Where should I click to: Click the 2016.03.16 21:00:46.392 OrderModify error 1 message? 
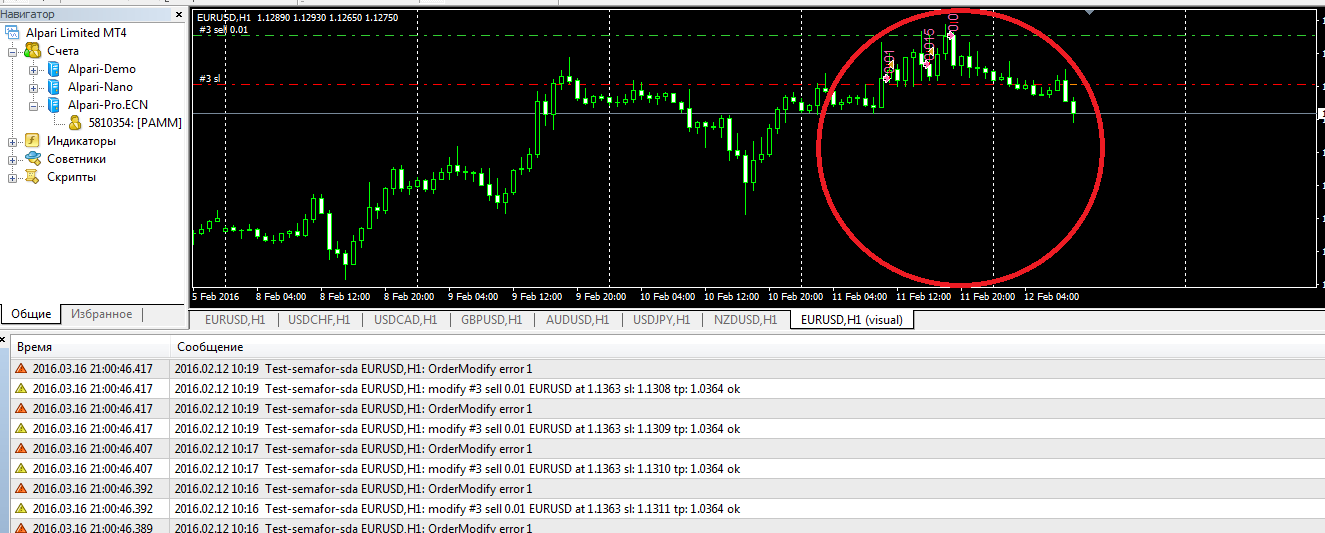coord(353,488)
